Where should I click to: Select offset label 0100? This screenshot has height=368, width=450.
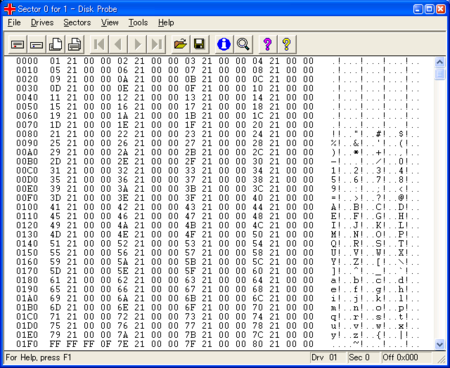click(x=27, y=207)
